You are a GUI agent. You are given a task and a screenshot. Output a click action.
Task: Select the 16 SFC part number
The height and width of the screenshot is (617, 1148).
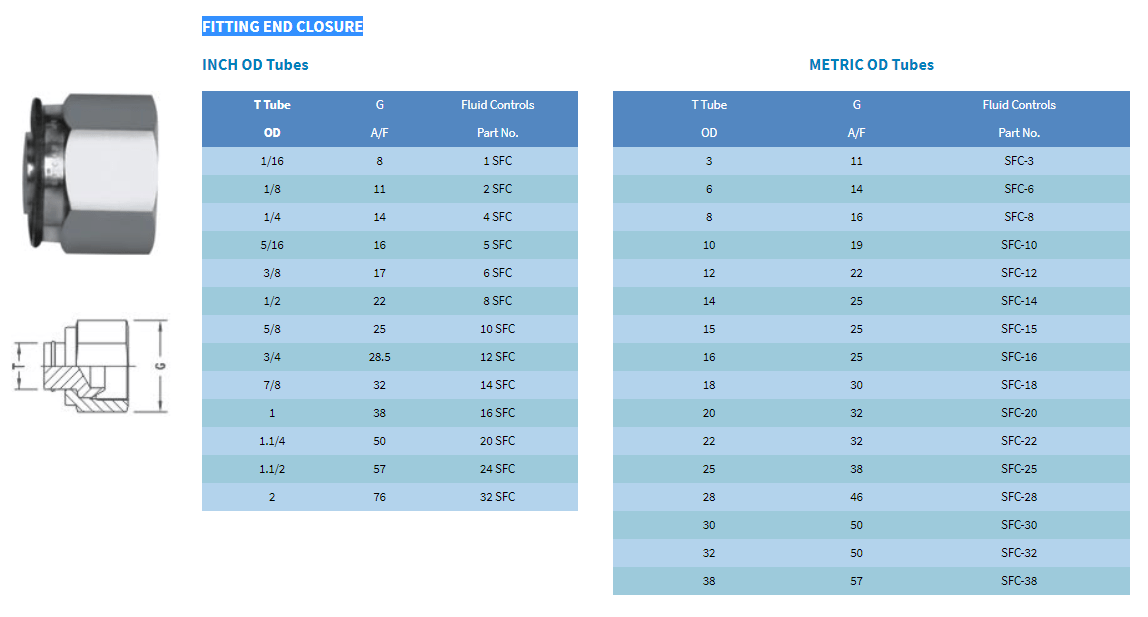click(x=498, y=413)
